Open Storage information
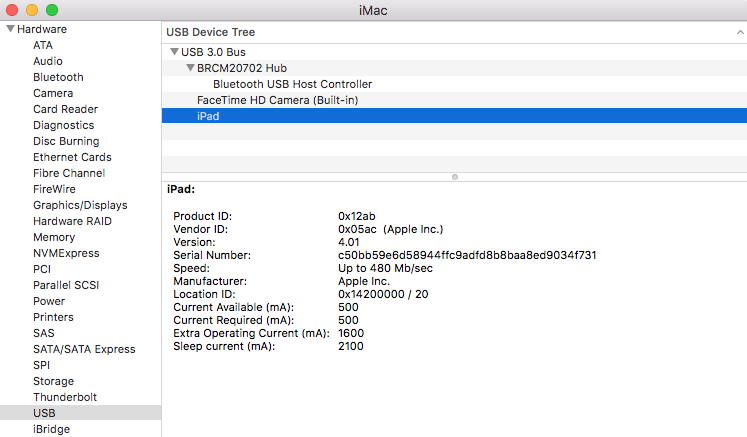 tap(53, 381)
